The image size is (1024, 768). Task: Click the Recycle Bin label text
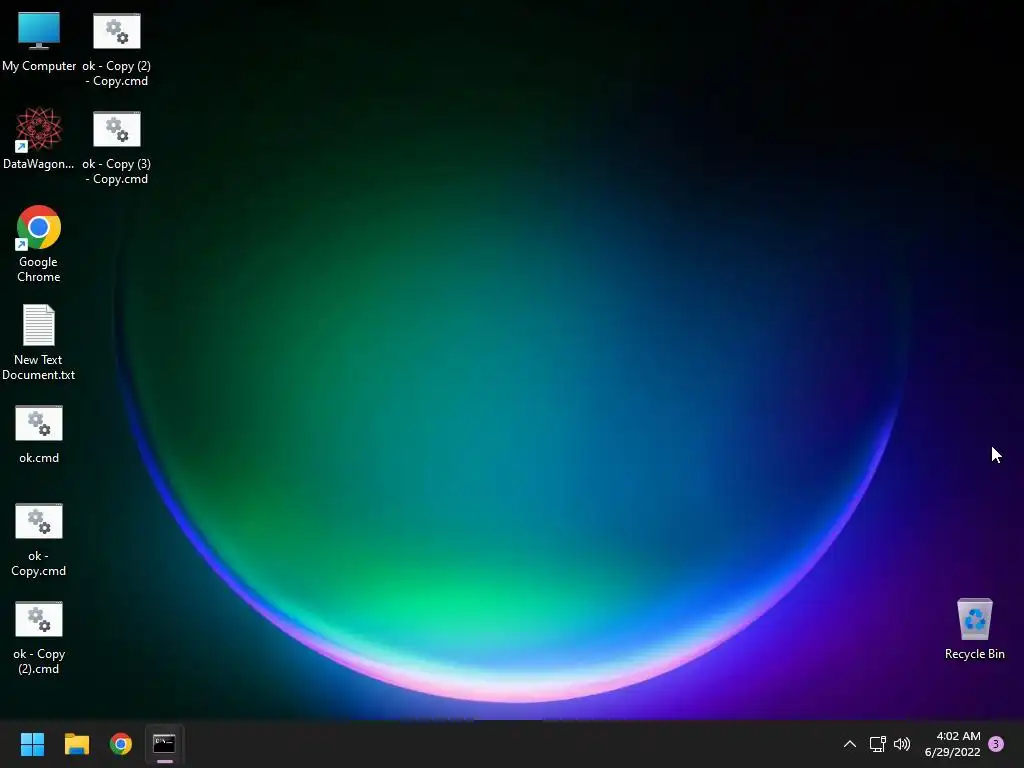tap(974, 654)
